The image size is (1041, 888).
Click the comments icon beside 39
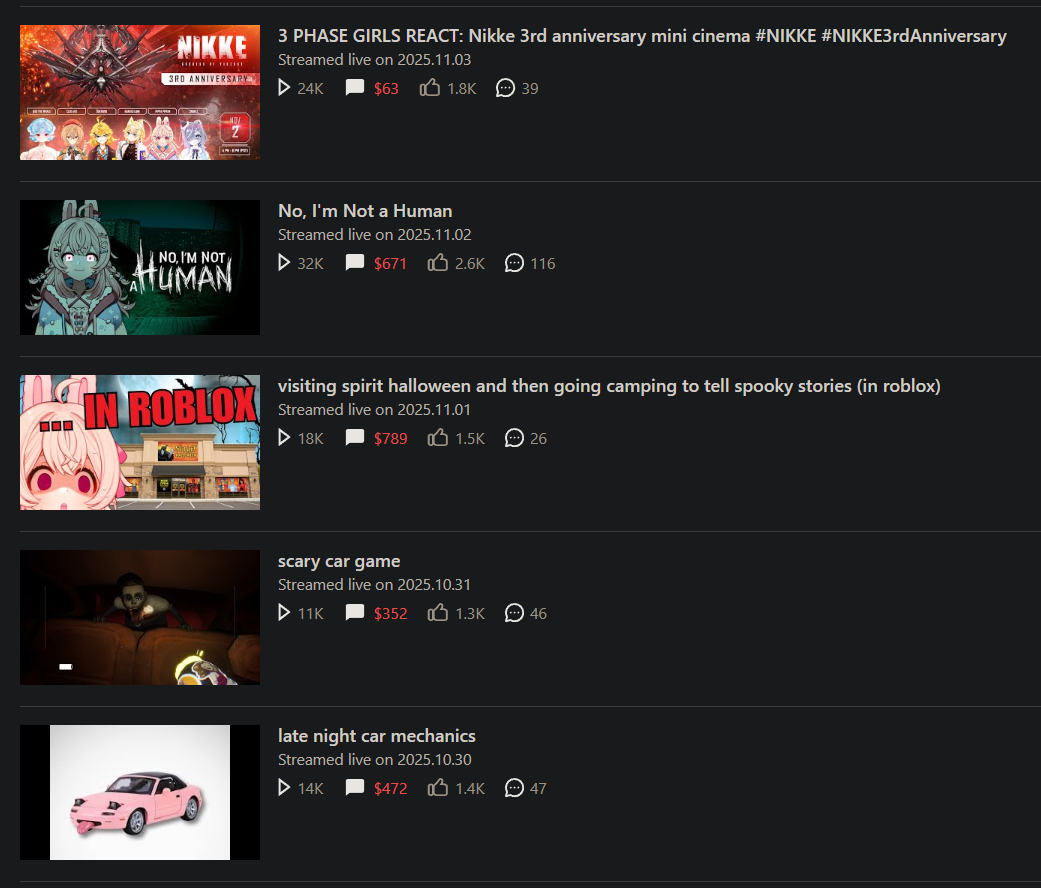(x=505, y=88)
